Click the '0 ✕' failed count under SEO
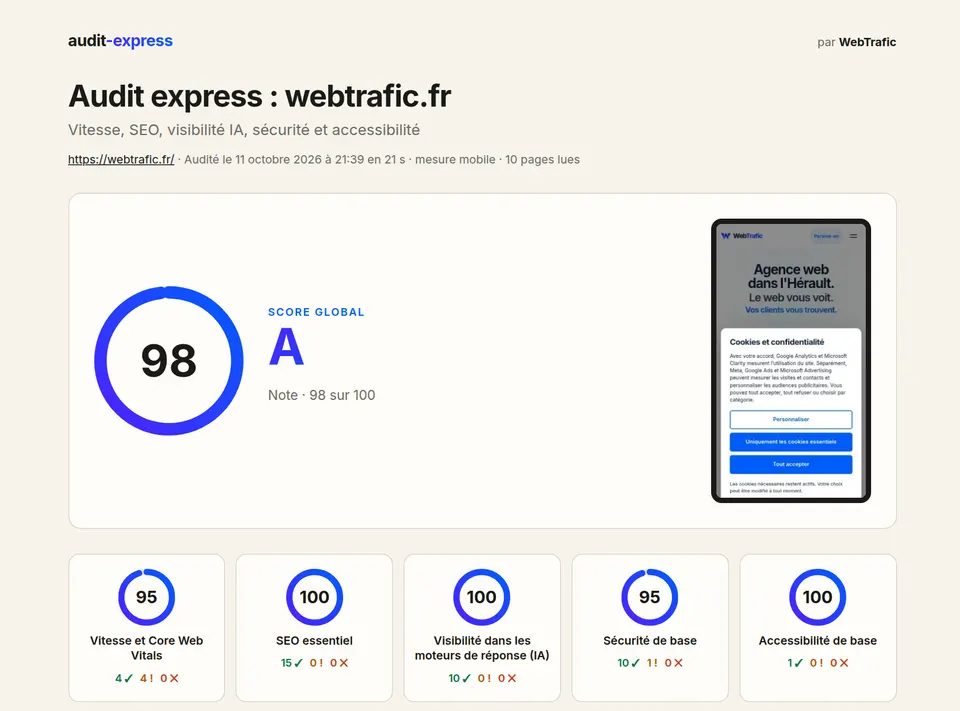This screenshot has width=960, height=711. pyautogui.click(x=339, y=663)
